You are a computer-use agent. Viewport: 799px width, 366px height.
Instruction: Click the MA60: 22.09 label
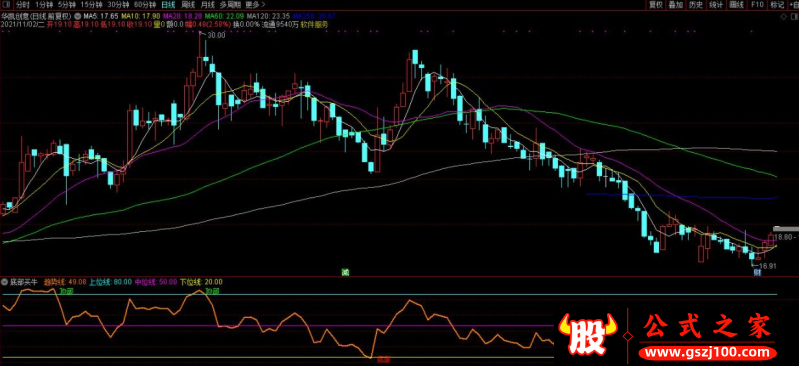coord(224,16)
